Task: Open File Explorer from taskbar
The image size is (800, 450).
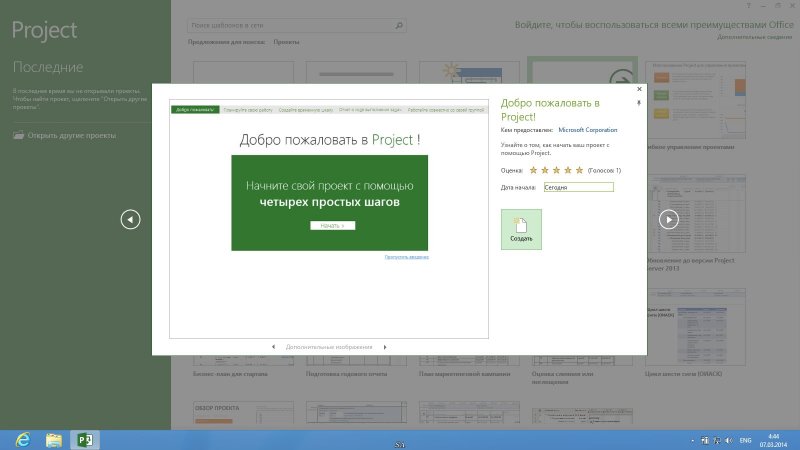Action: click(54, 440)
